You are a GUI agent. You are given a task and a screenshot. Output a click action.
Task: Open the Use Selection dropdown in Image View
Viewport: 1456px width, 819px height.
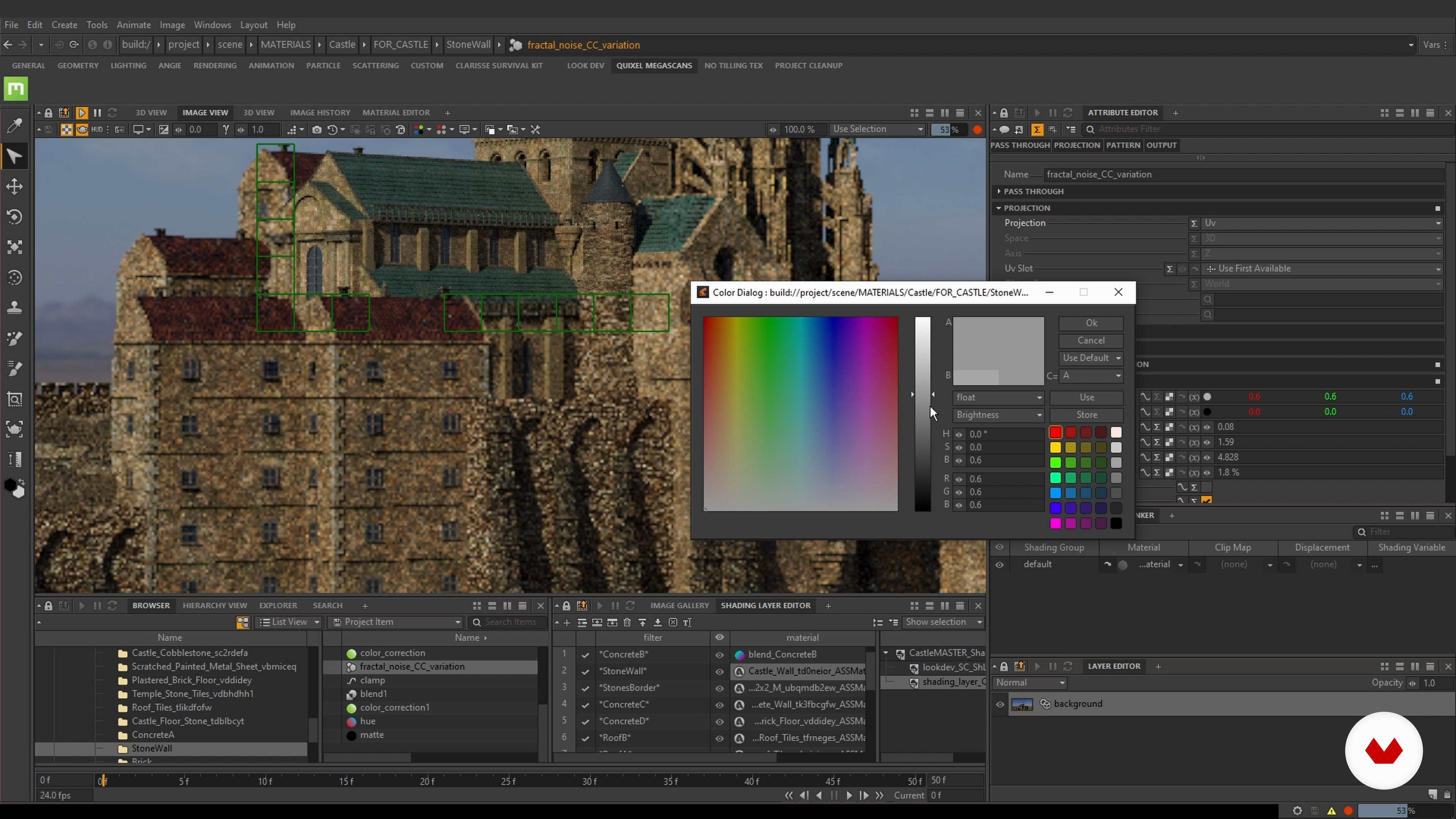click(877, 129)
